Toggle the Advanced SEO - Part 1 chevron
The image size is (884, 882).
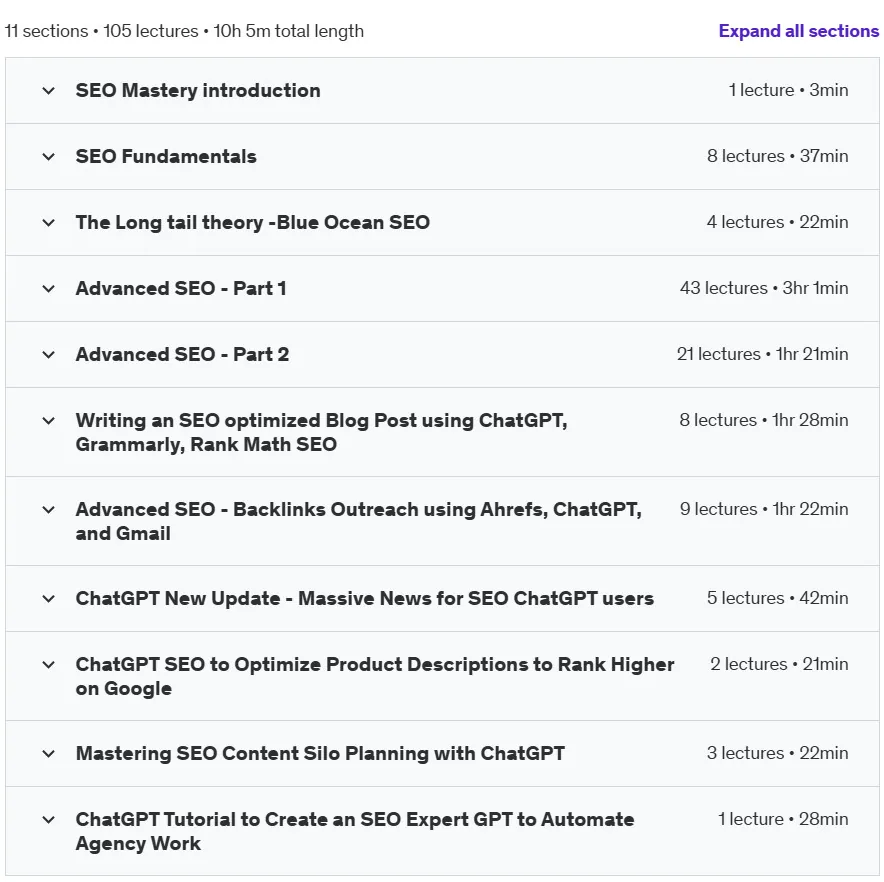(48, 289)
